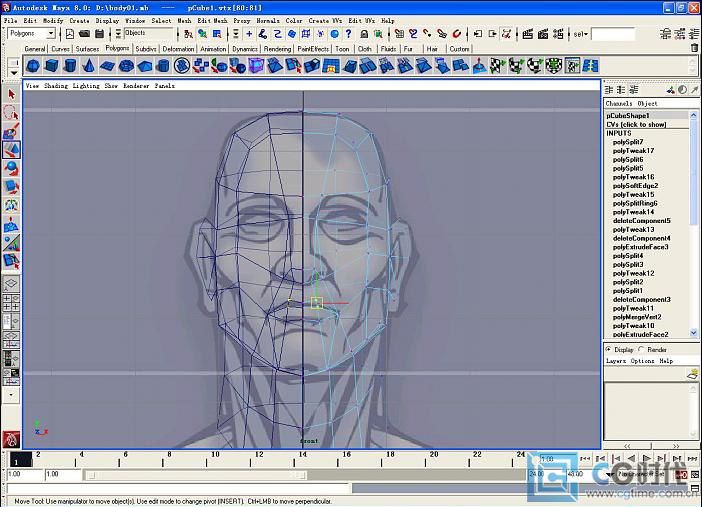Click the channel box scrollbar down arrow

coord(694,333)
